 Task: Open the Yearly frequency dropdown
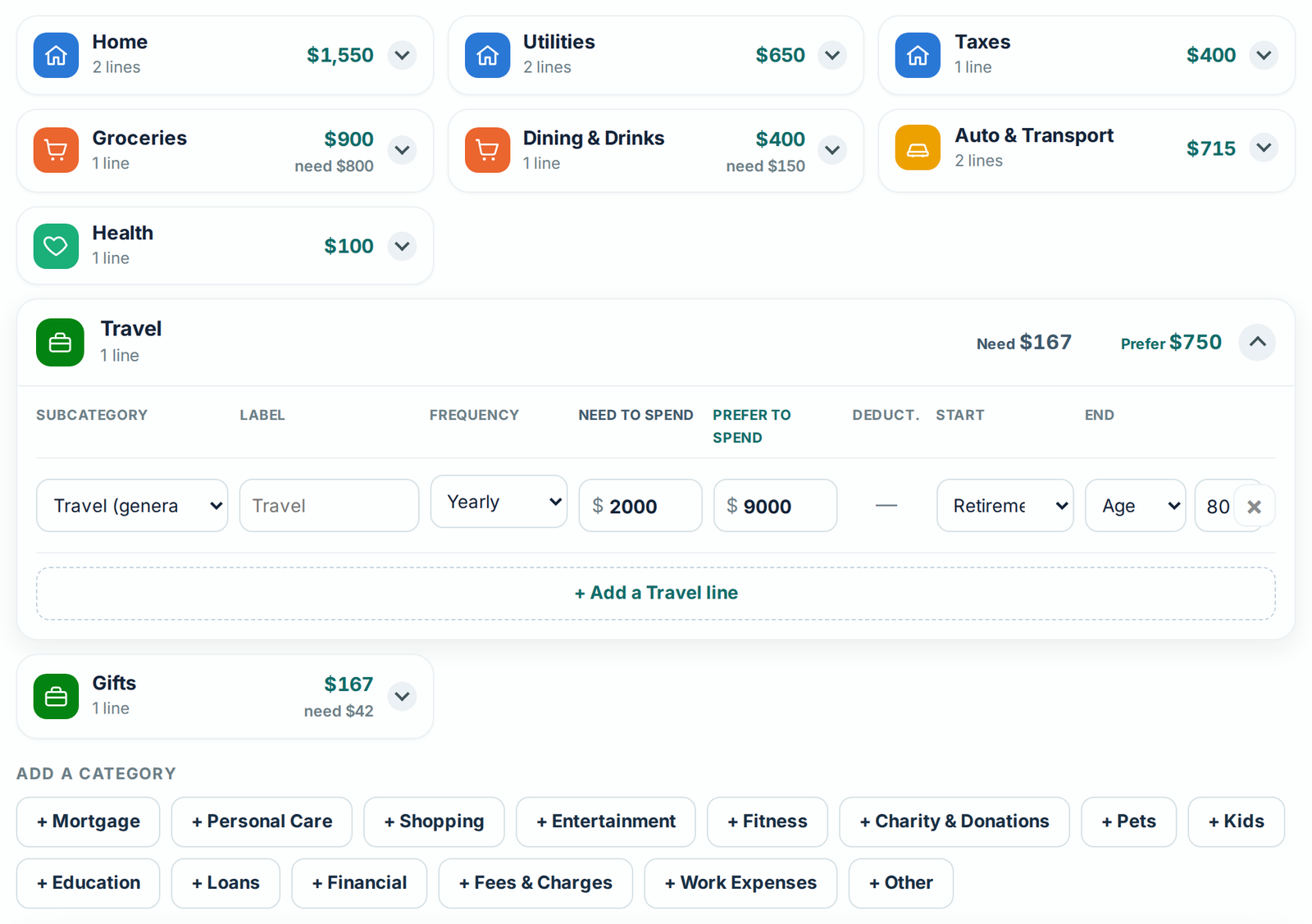[499, 502]
